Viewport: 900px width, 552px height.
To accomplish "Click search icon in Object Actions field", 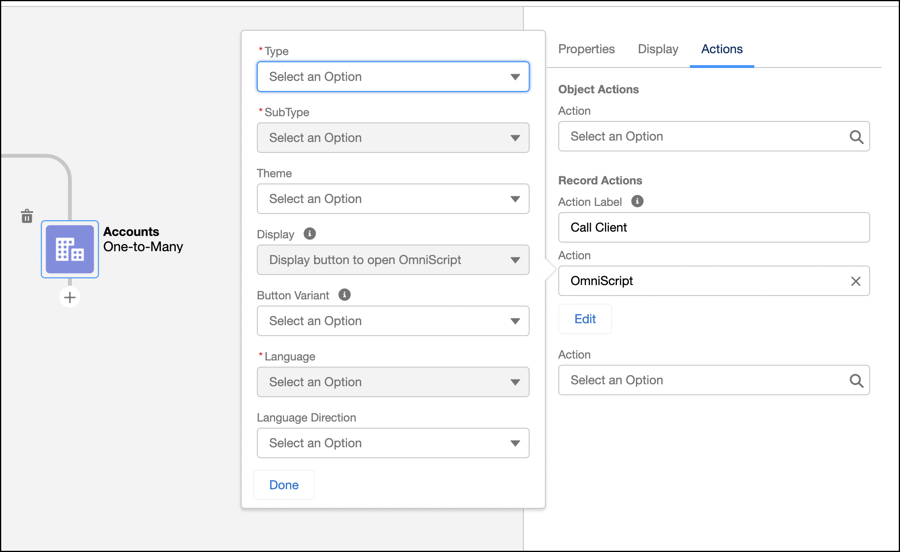I will [x=856, y=137].
